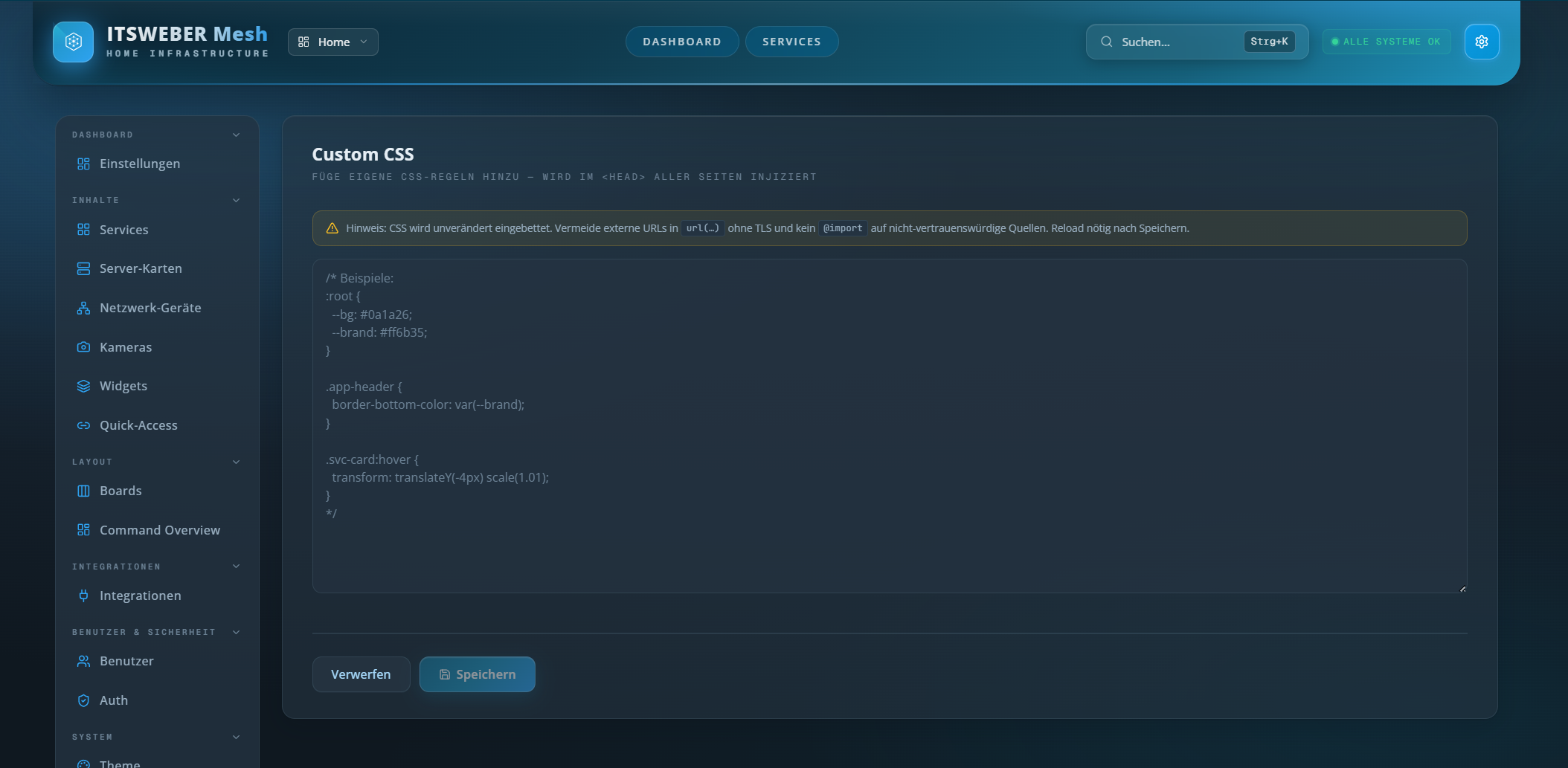Image resolution: width=1568 pixels, height=768 pixels.
Task: Click Verwerfen to discard changes
Action: point(361,674)
